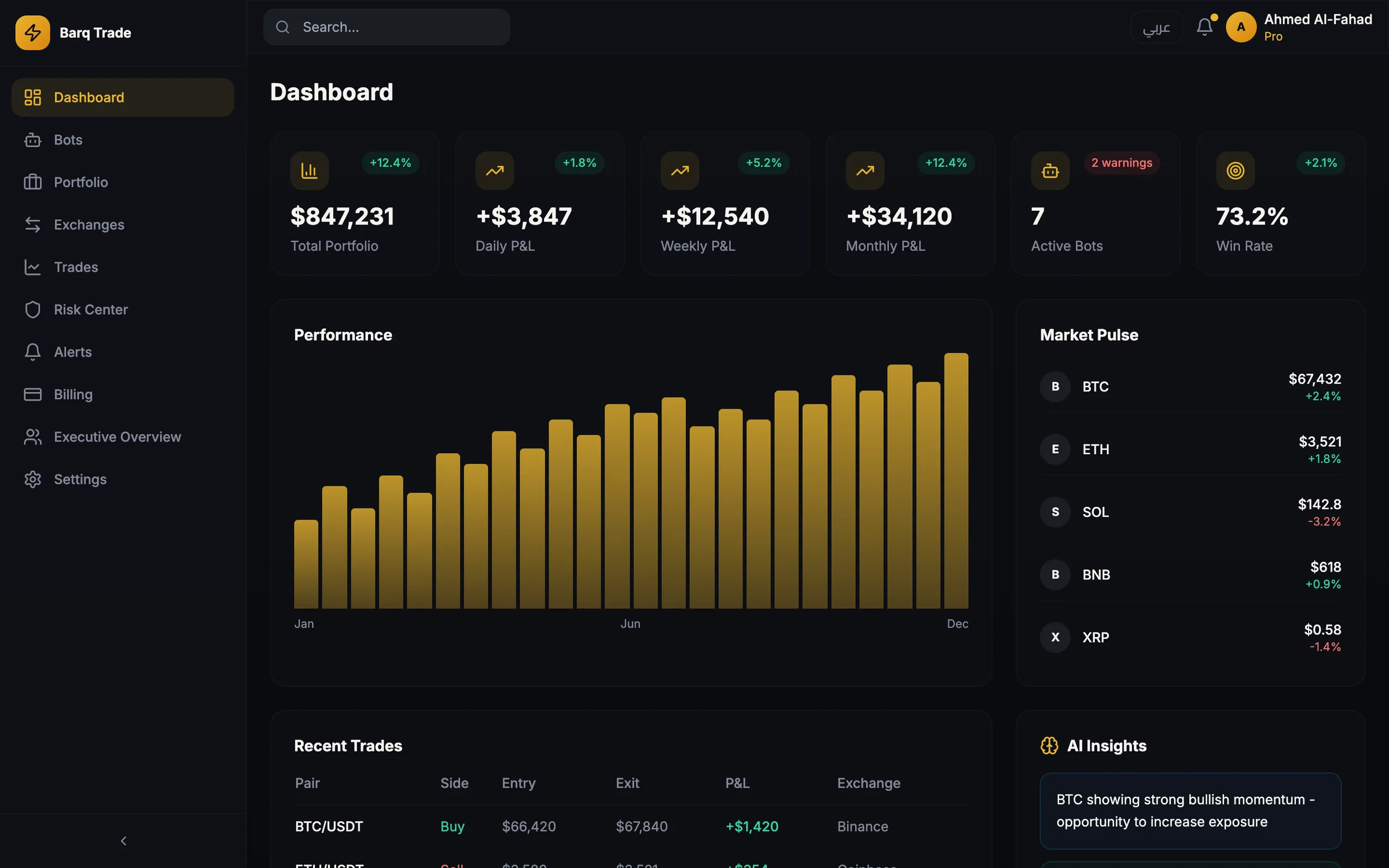Navigate to Exchanges
This screenshot has height=868, width=1389.
[x=123, y=225]
